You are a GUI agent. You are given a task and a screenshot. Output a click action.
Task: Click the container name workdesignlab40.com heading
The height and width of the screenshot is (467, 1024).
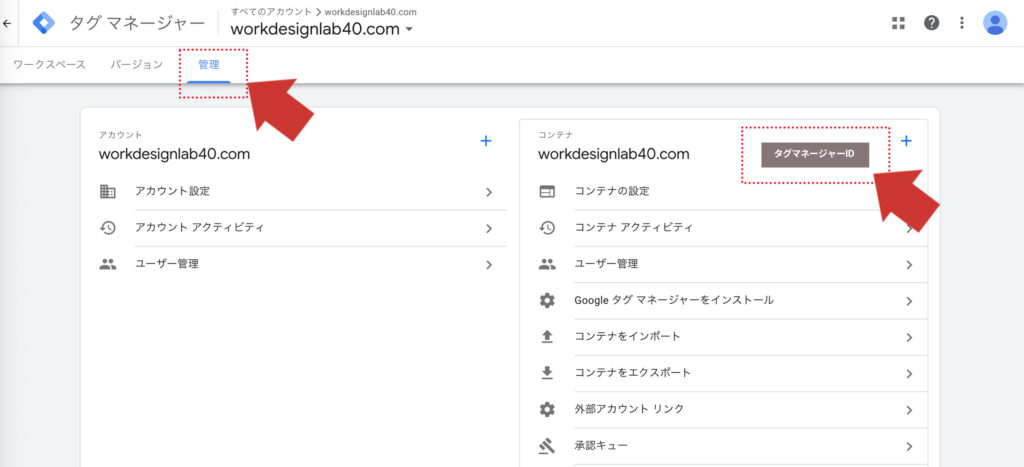tap(614, 154)
